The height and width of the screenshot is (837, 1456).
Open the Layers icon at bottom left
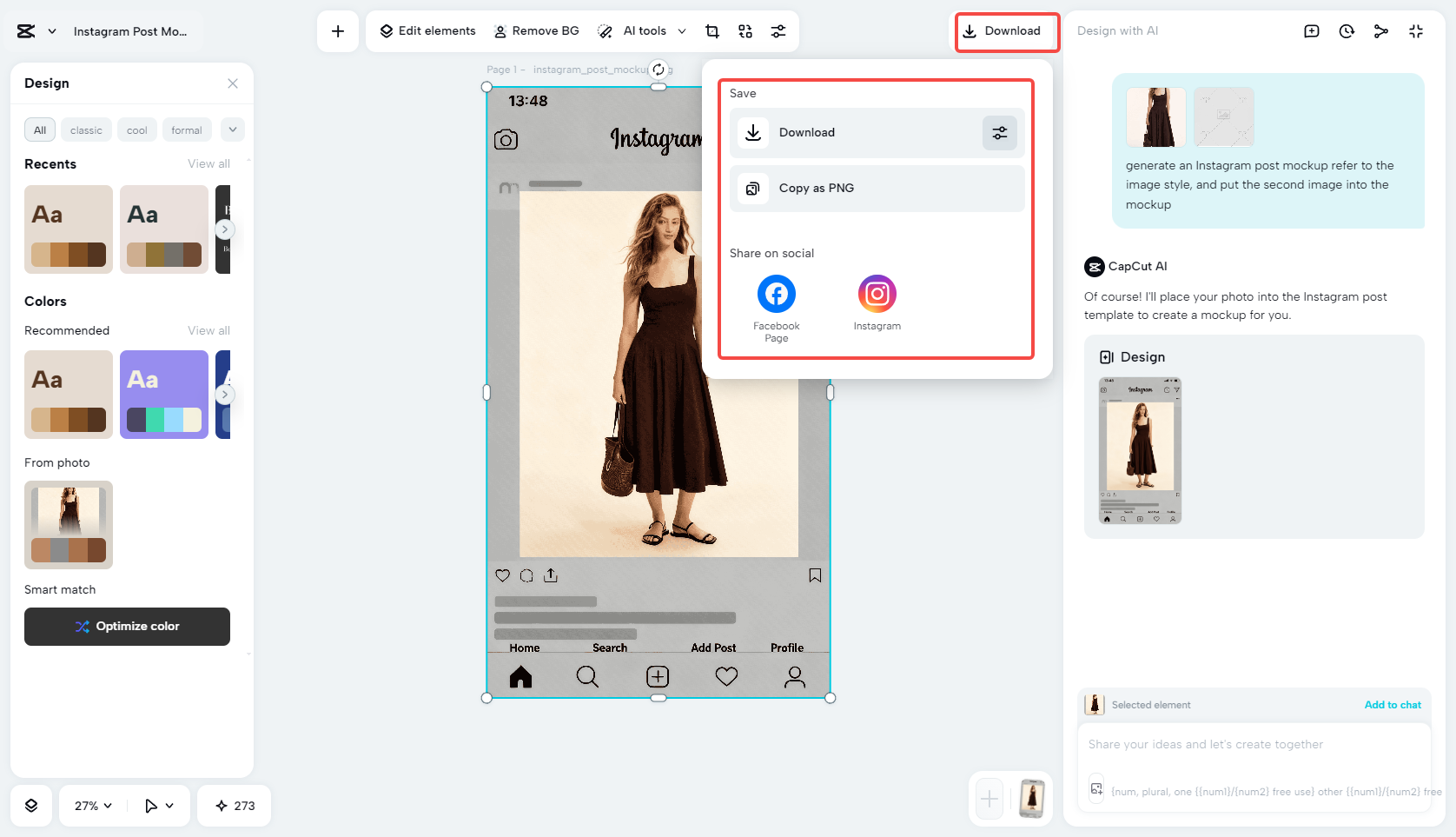click(x=31, y=806)
